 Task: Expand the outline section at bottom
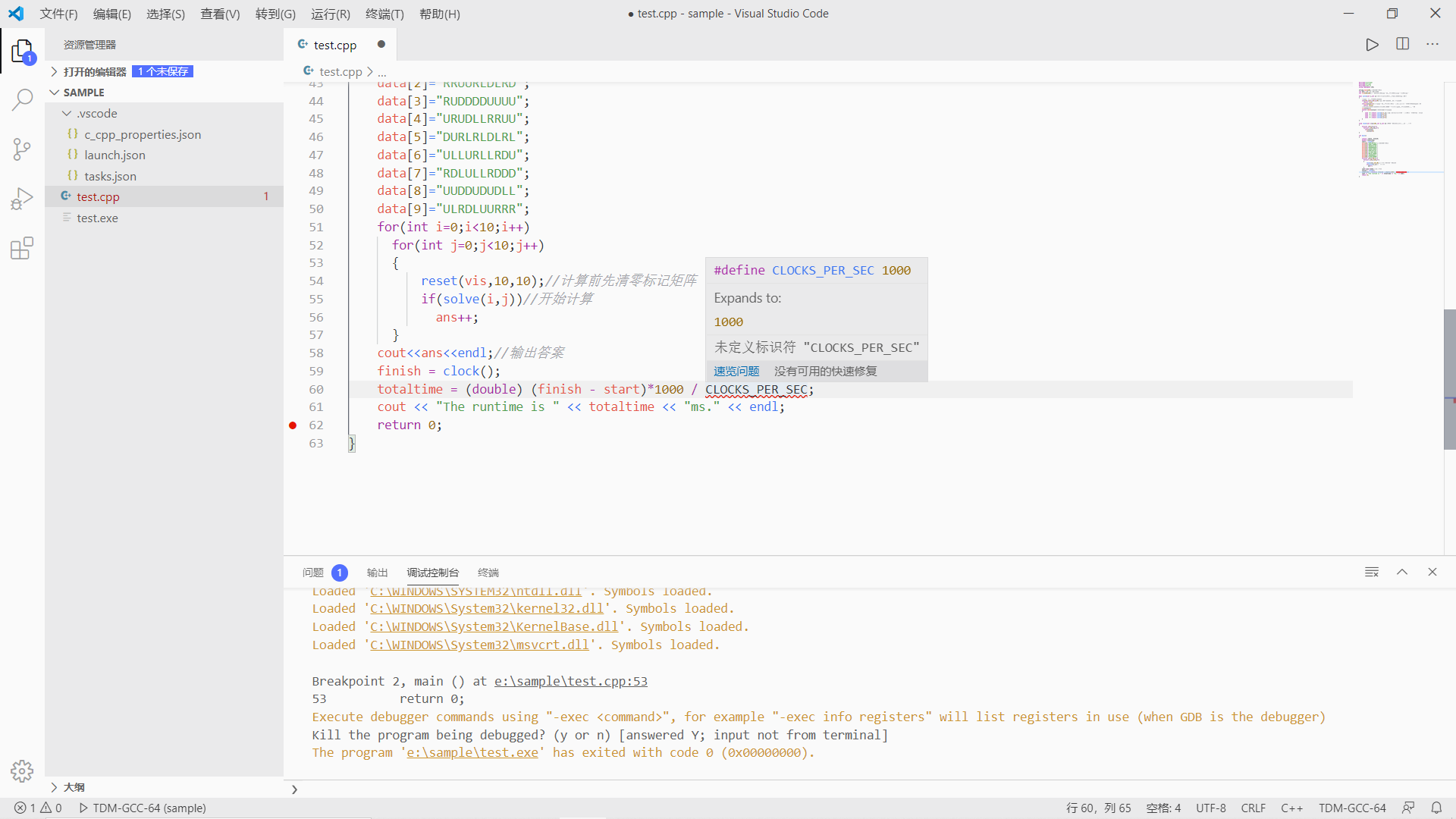74,787
